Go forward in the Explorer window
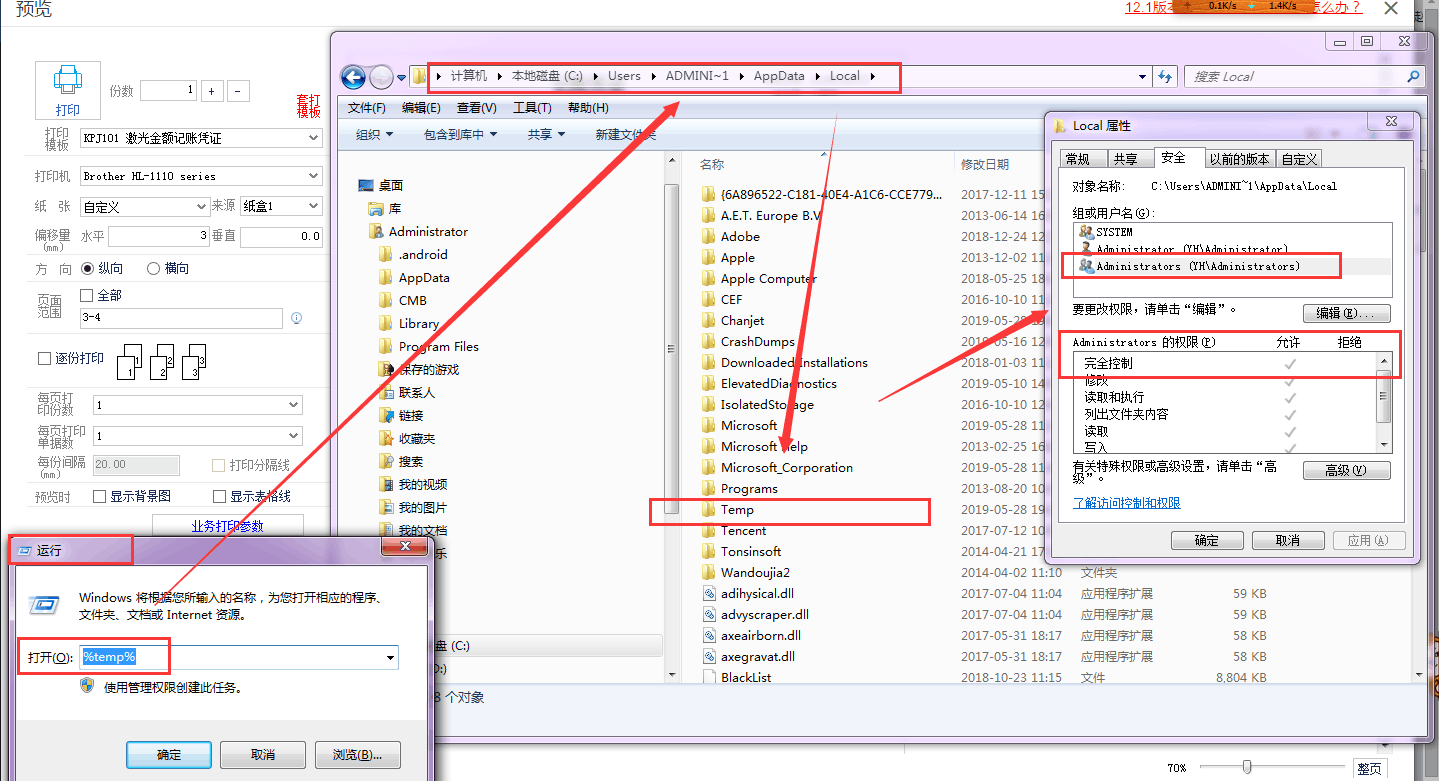Image resolution: width=1439 pixels, height=781 pixels. (381, 77)
